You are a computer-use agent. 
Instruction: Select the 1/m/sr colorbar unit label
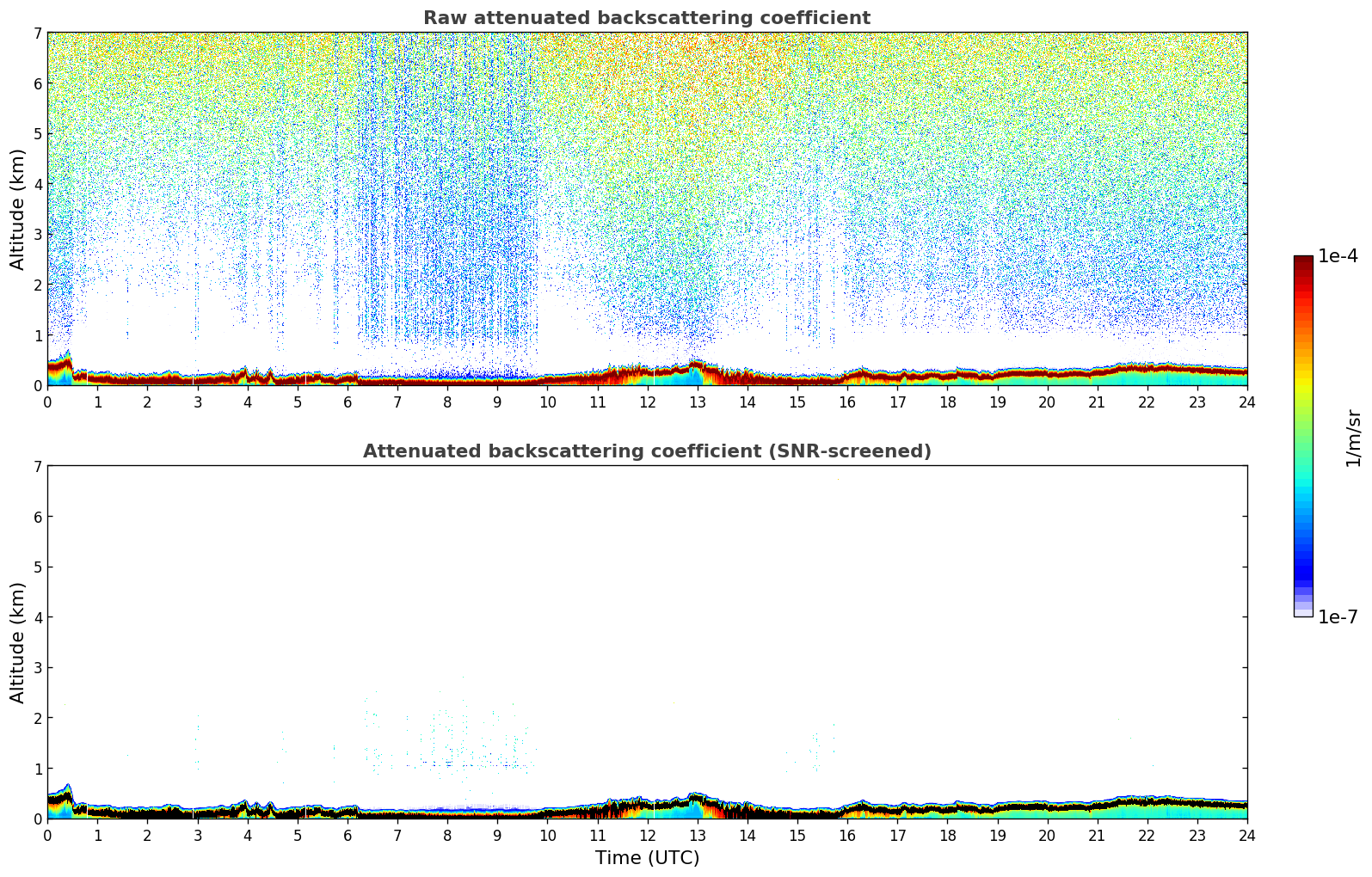pos(1353,438)
